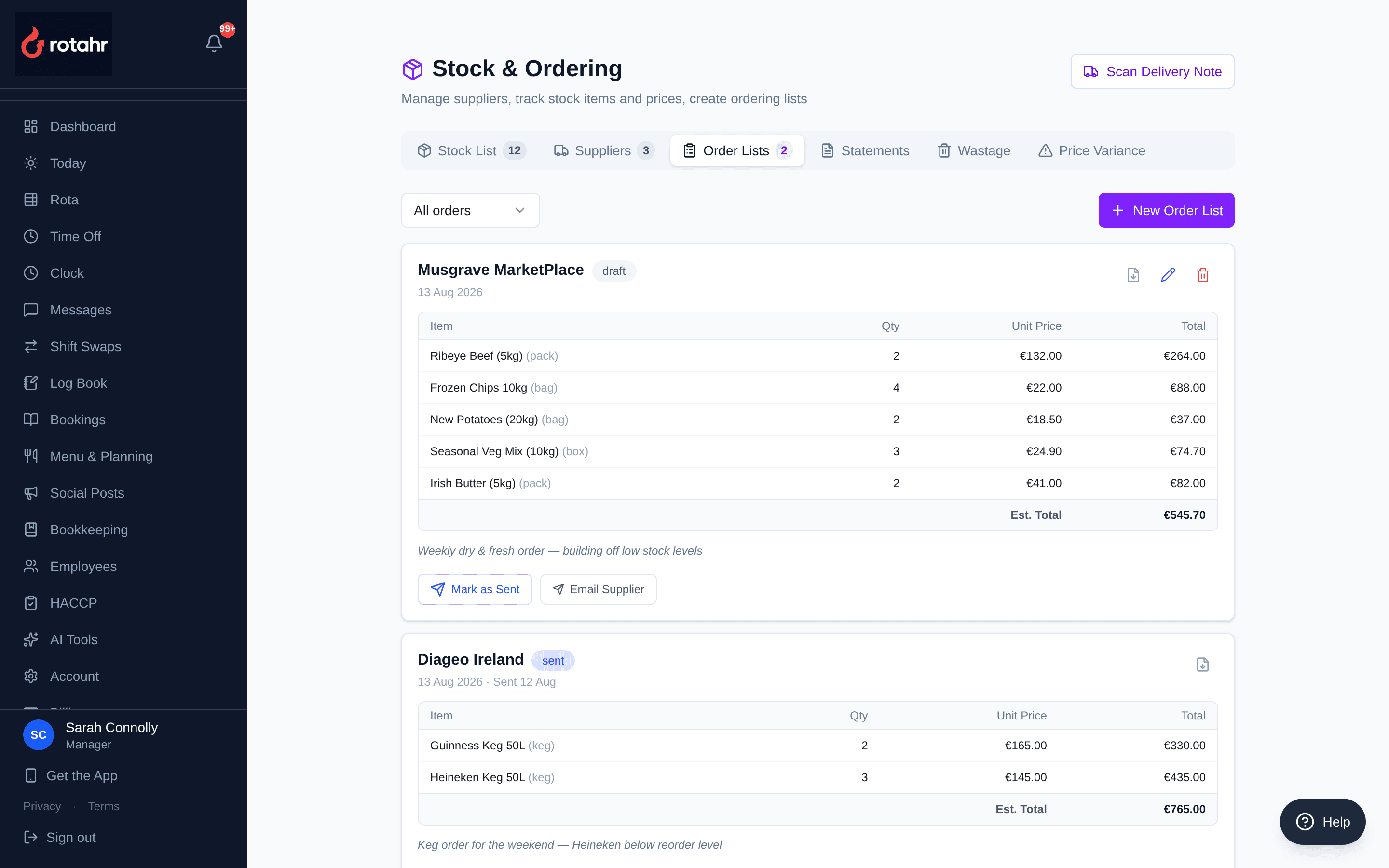Screen dimensions: 1389x868
Task: Switch to the Price Variance tab
Action: 1092,150
